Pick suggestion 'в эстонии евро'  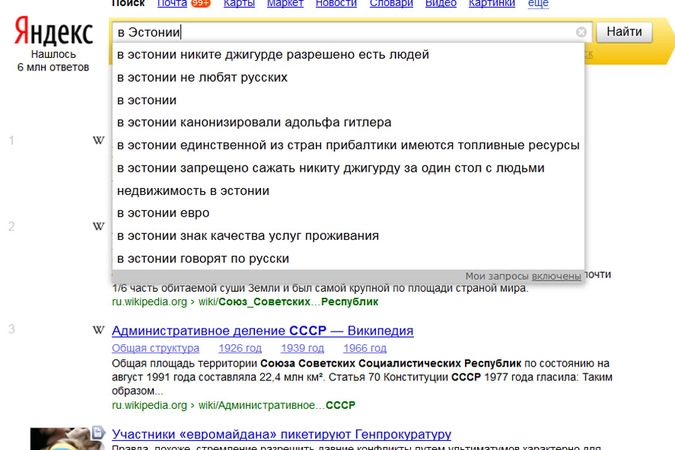point(163,213)
